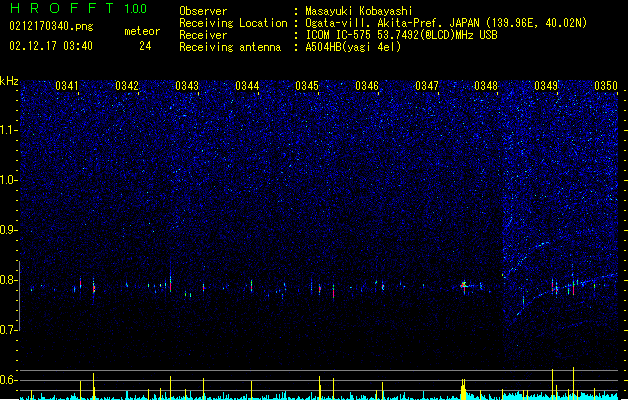The image size is (629, 400).
Task: Click the antenna text A504HB(yagi 4el)
Action: 353,47
